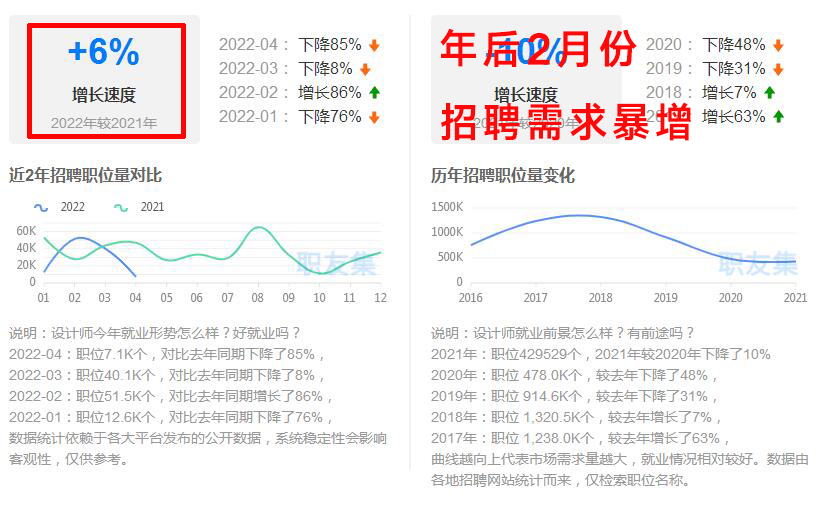
Task: Click the blue 2022 legend line marker
Action: 41,207
